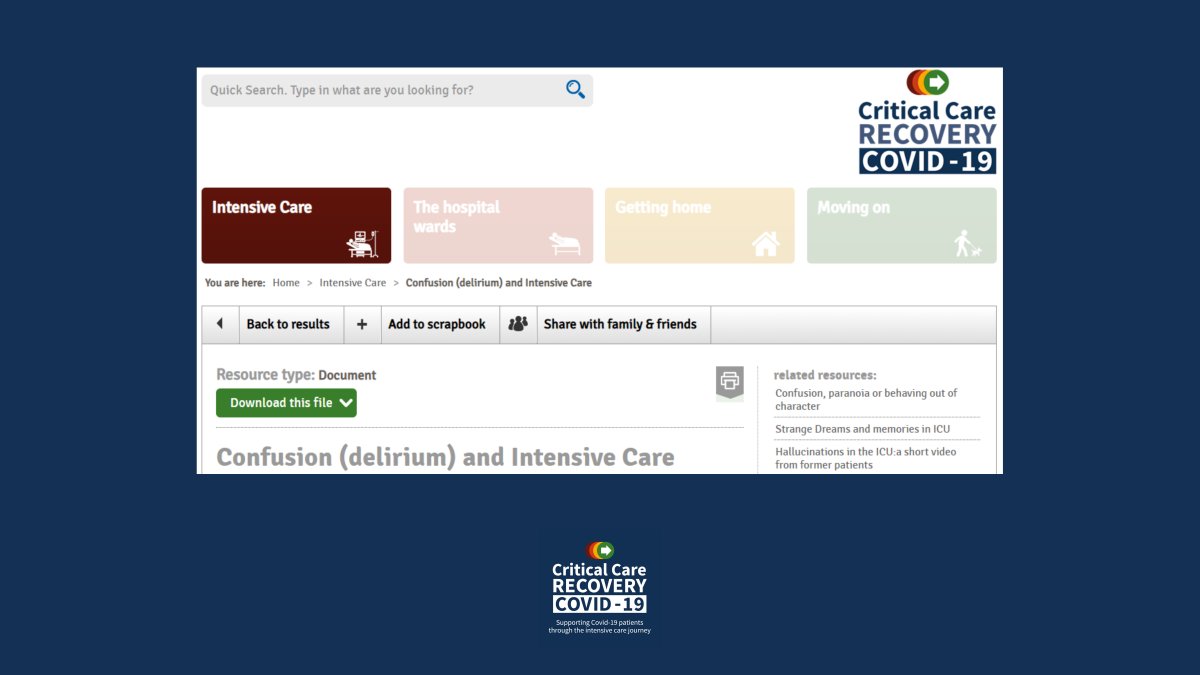Click inside the Quick Search input field

380,89
